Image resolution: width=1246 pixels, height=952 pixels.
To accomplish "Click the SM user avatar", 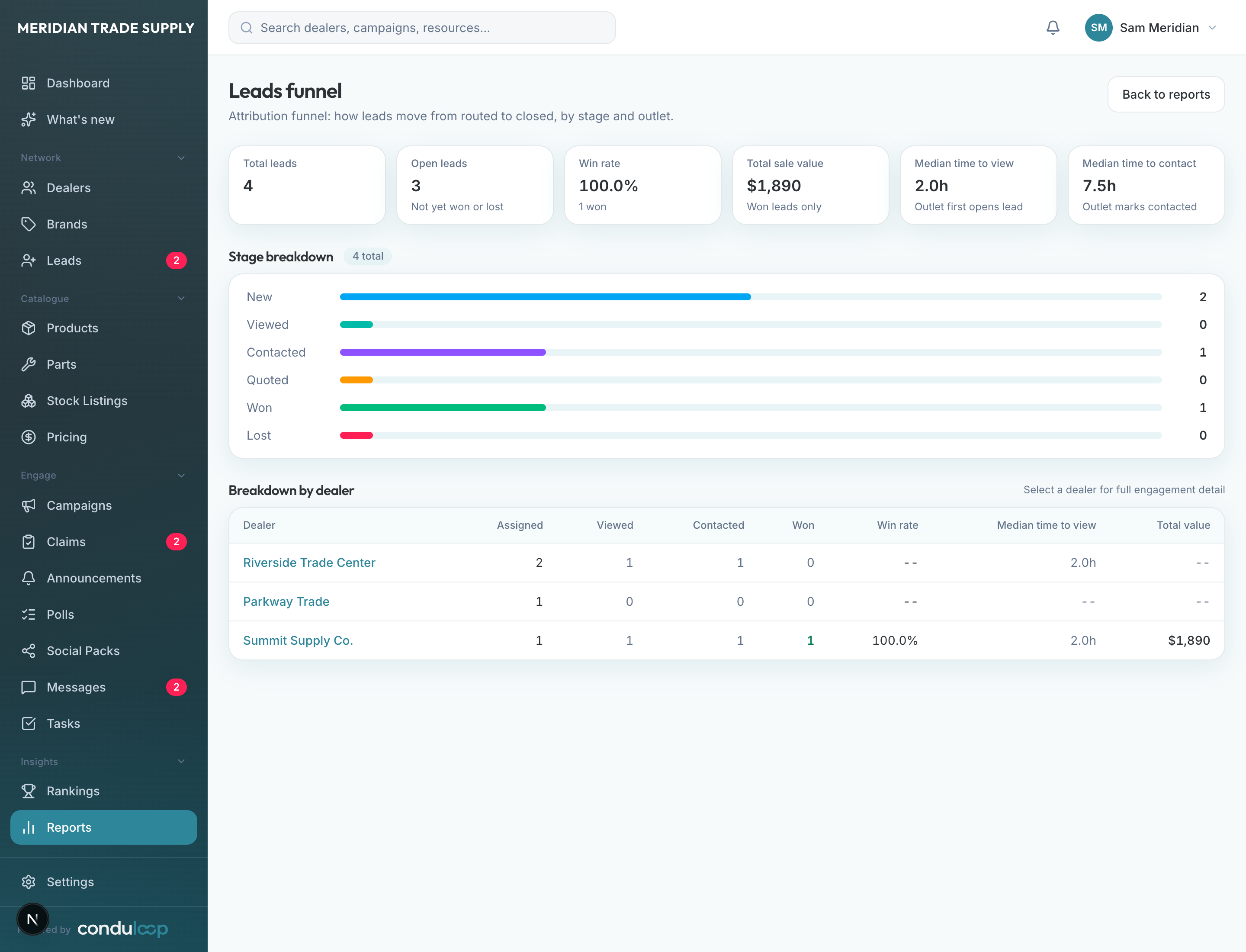I will [x=1098, y=27].
